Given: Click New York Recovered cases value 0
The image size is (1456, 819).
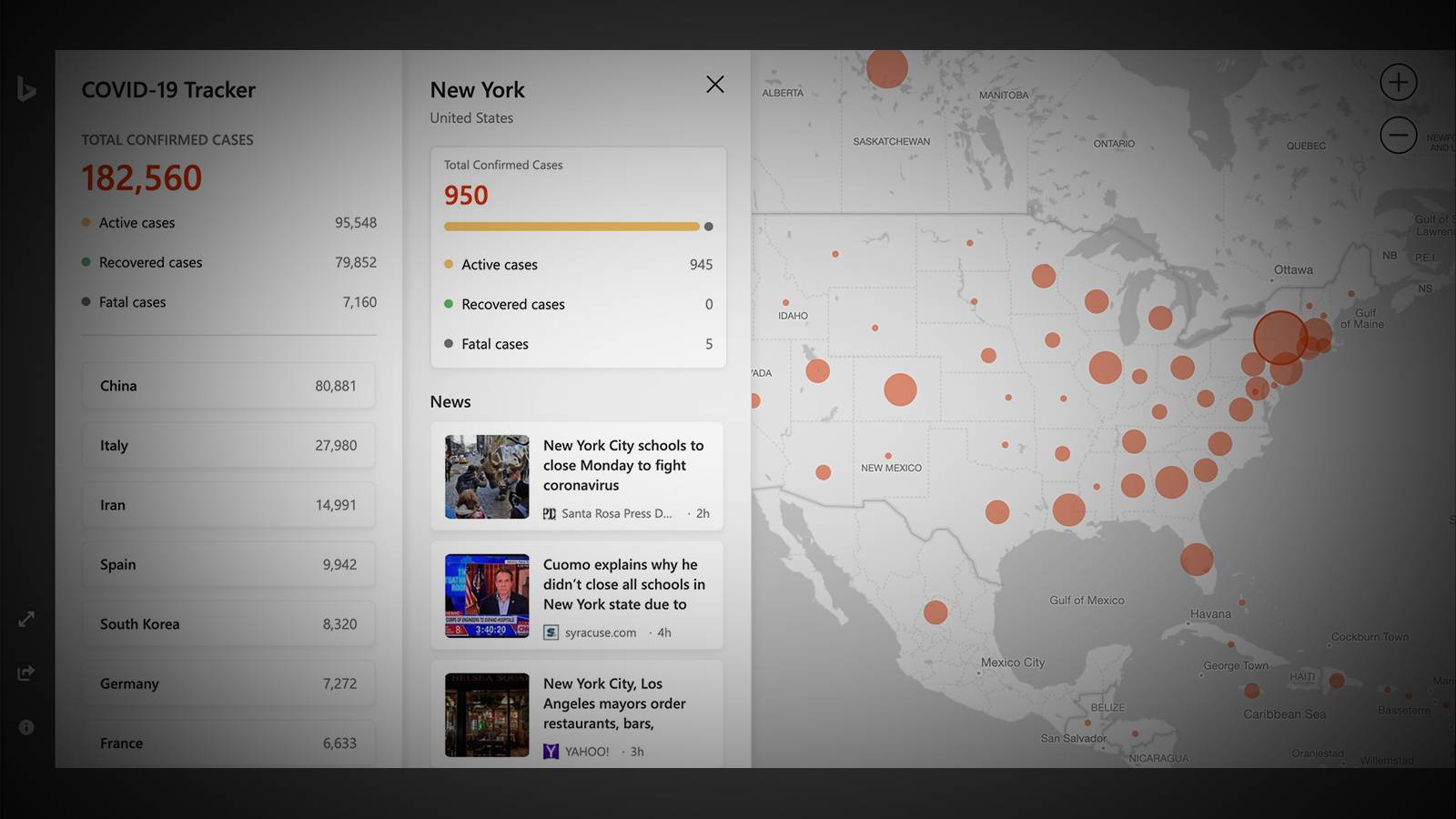Looking at the screenshot, I should tap(709, 305).
